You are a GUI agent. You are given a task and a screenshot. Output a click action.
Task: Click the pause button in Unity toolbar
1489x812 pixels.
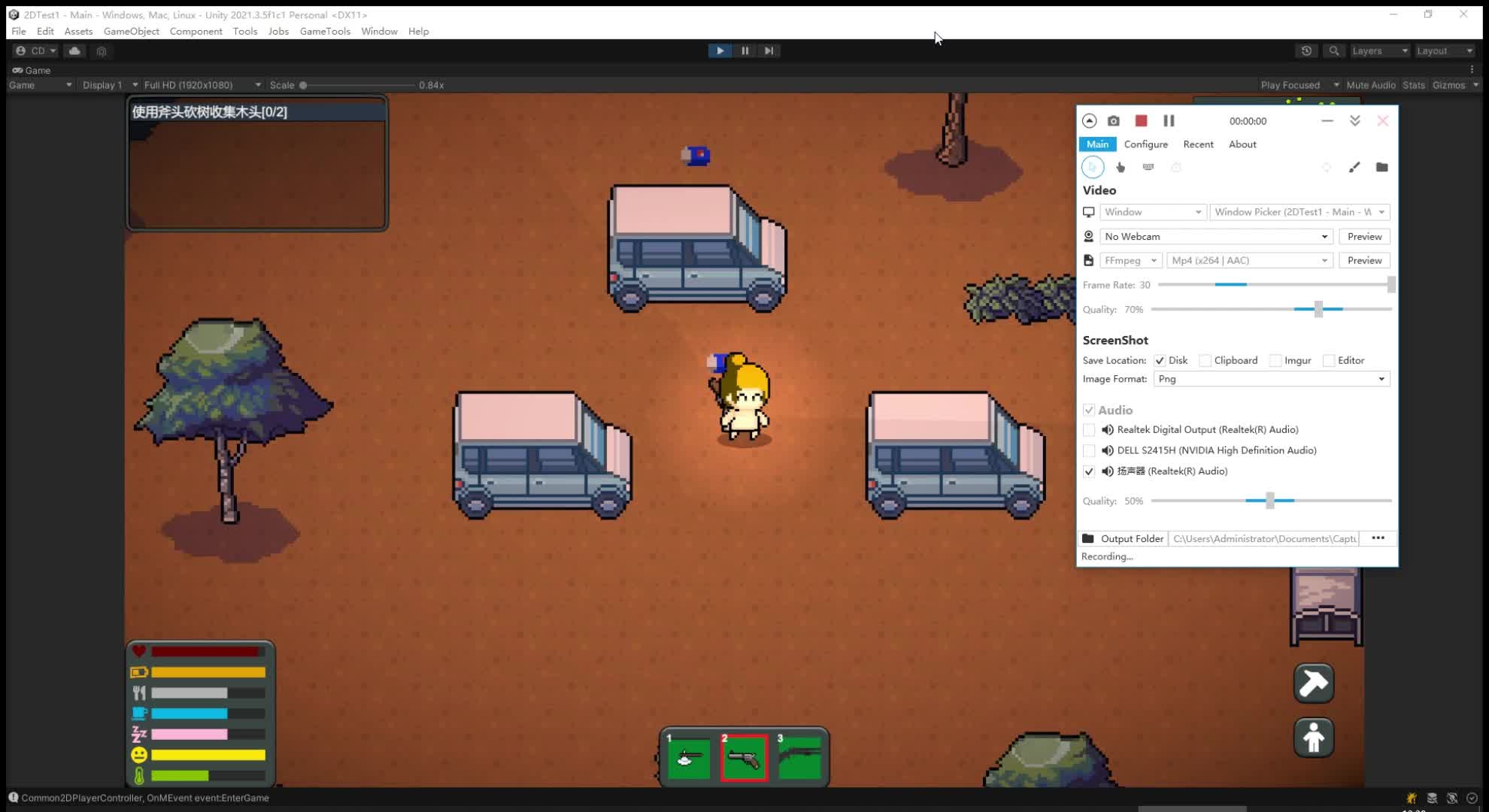point(744,50)
